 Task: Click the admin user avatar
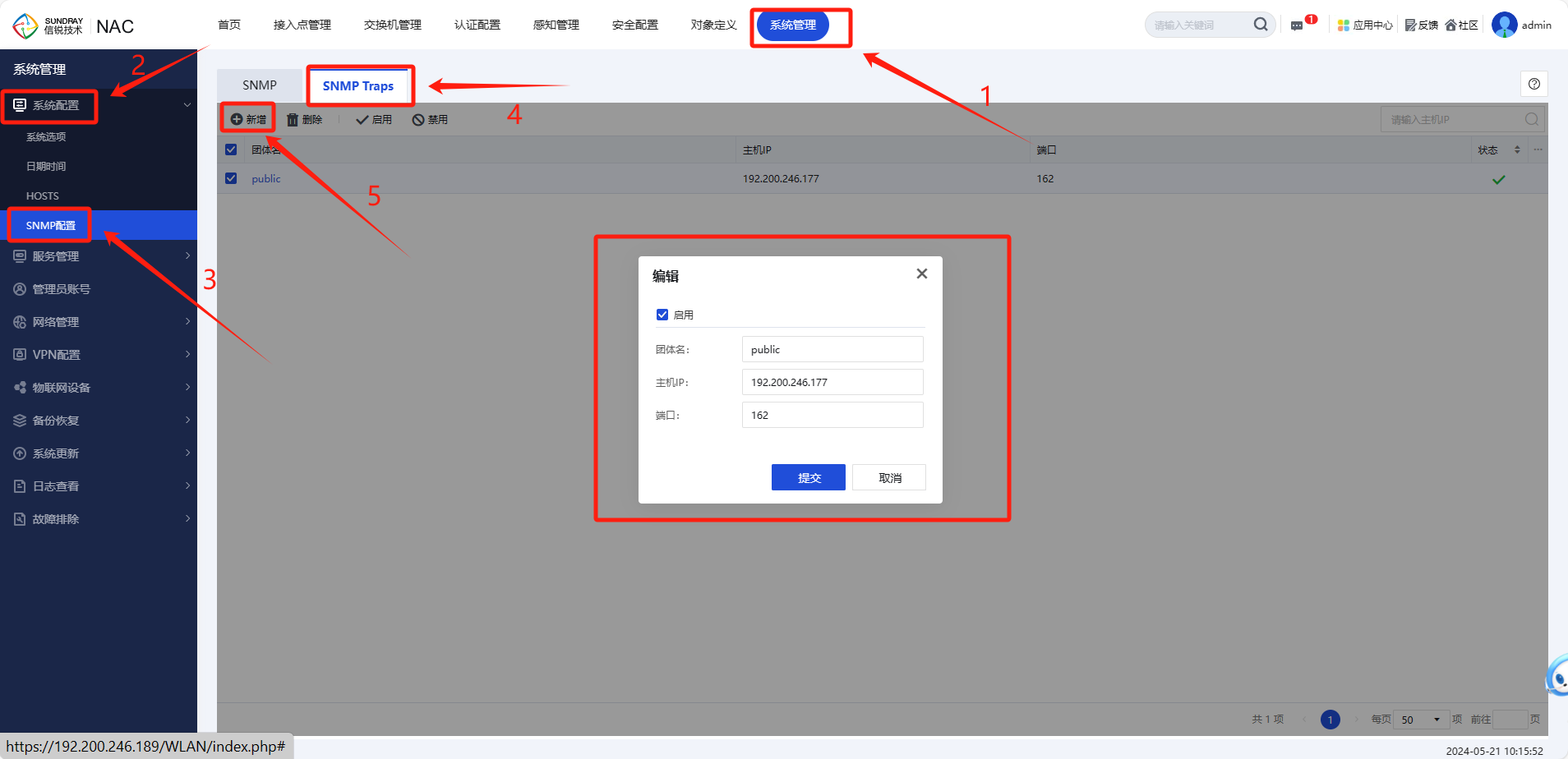coord(1505,25)
